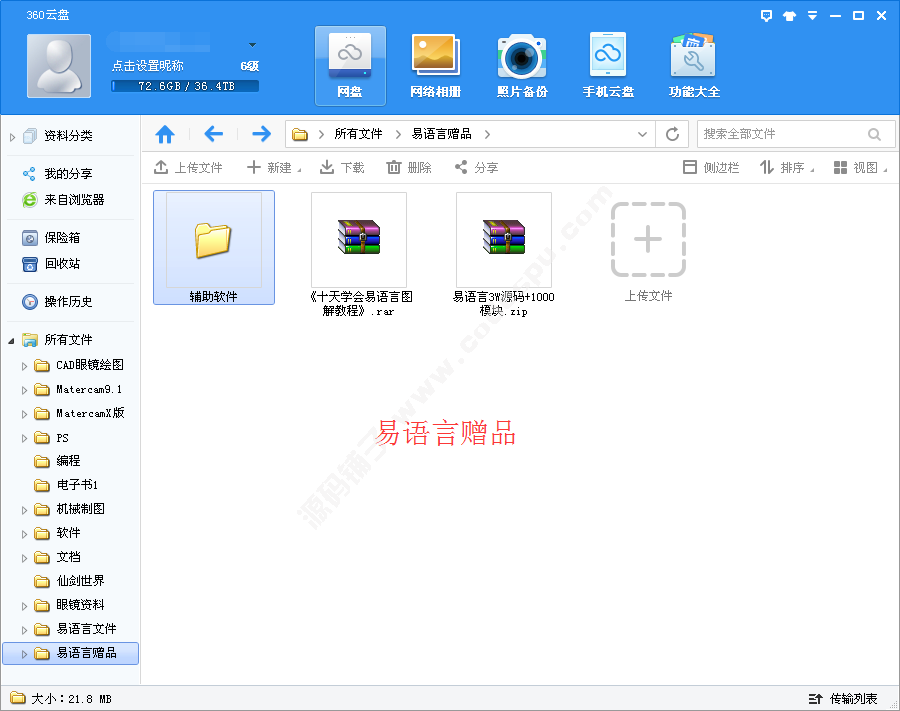Viewport: 900px width, 711px height.
Task: Select the 辅助软件 folder
Action: pos(214,247)
